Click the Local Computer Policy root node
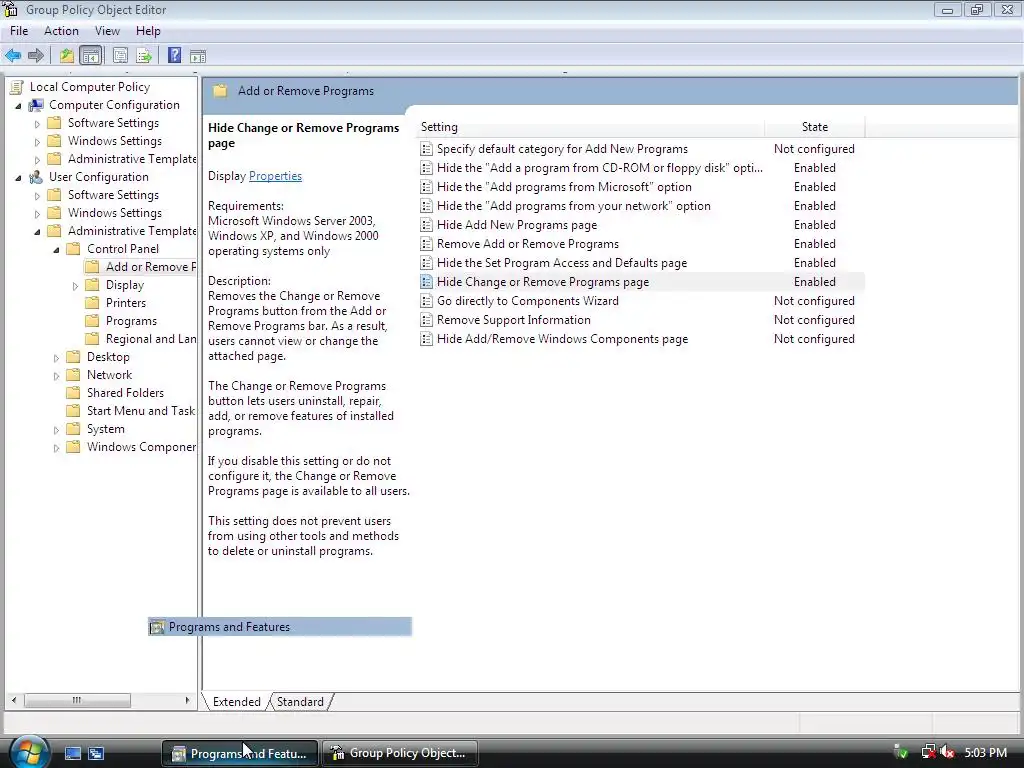1024x768 pixels. [89, 87]
